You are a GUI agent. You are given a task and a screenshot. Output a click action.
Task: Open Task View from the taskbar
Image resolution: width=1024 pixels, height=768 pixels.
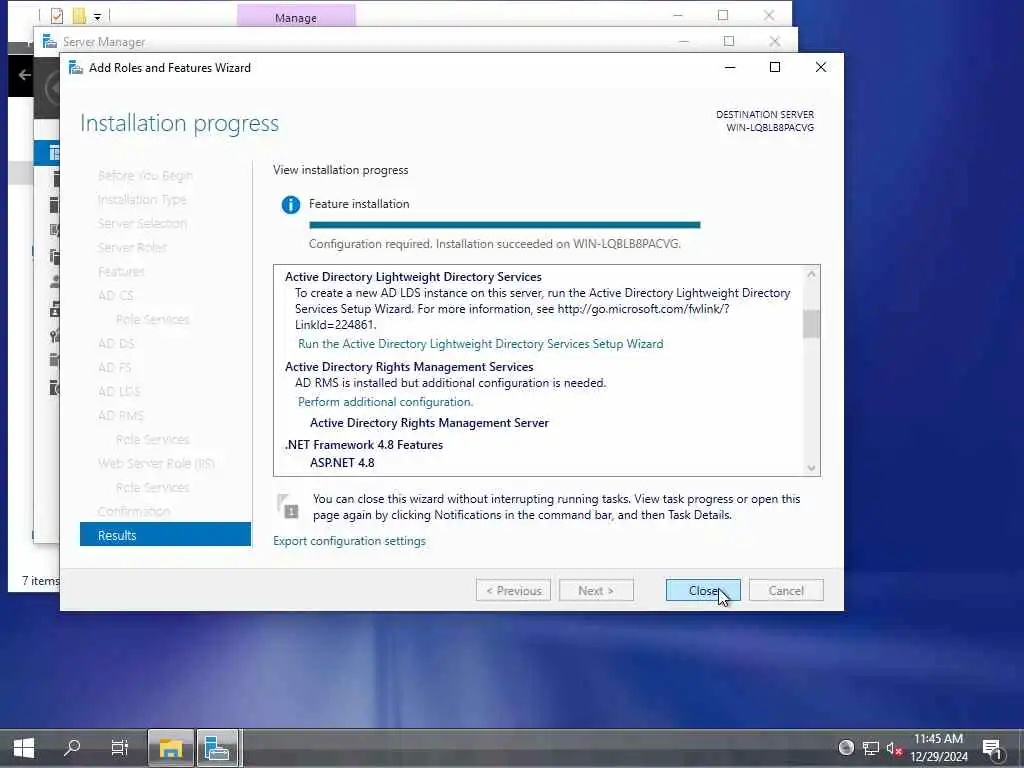120,748
